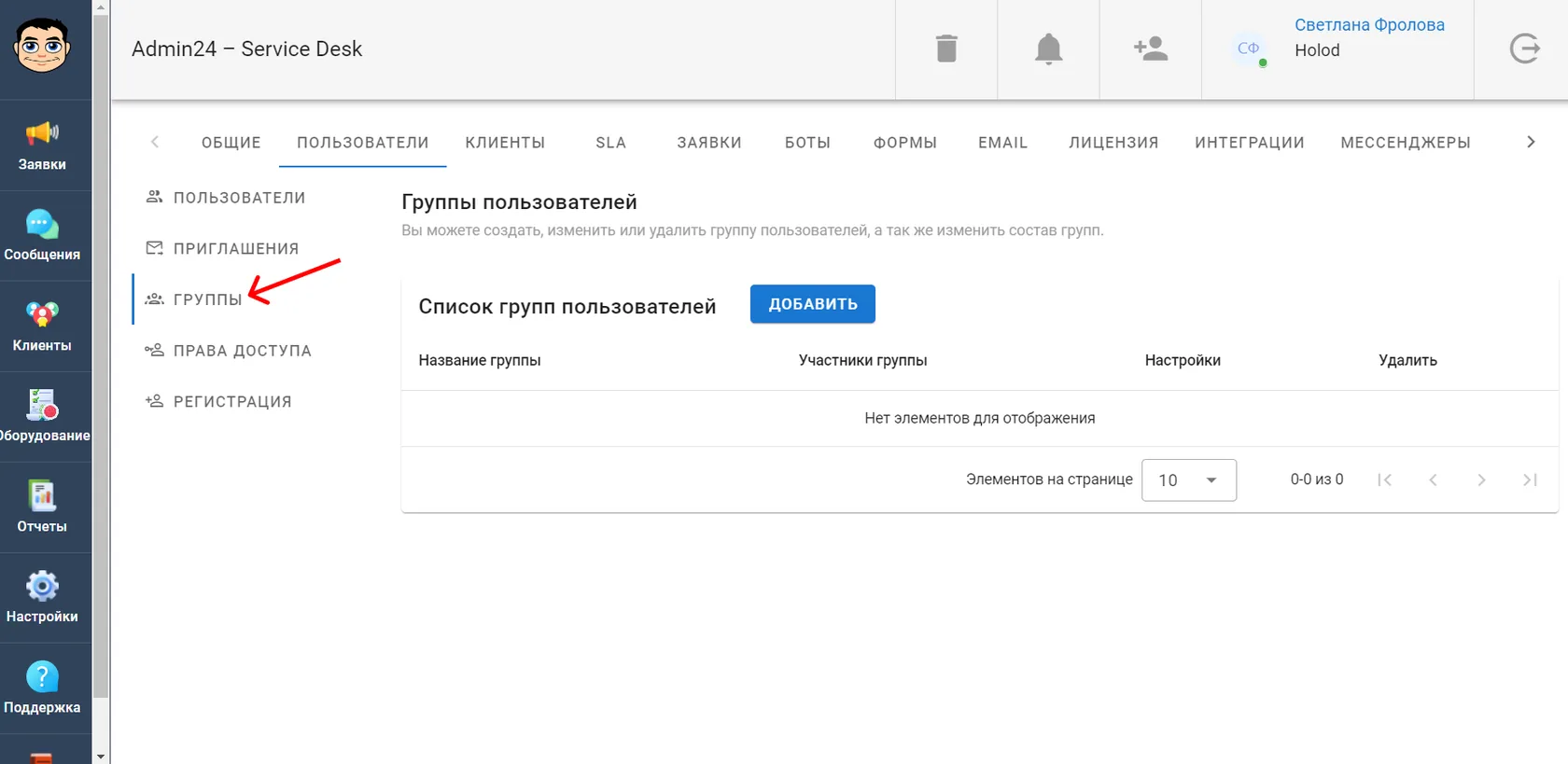
Task: Switch to the ЗАЯВКИ tab
Action: [709, 143]
